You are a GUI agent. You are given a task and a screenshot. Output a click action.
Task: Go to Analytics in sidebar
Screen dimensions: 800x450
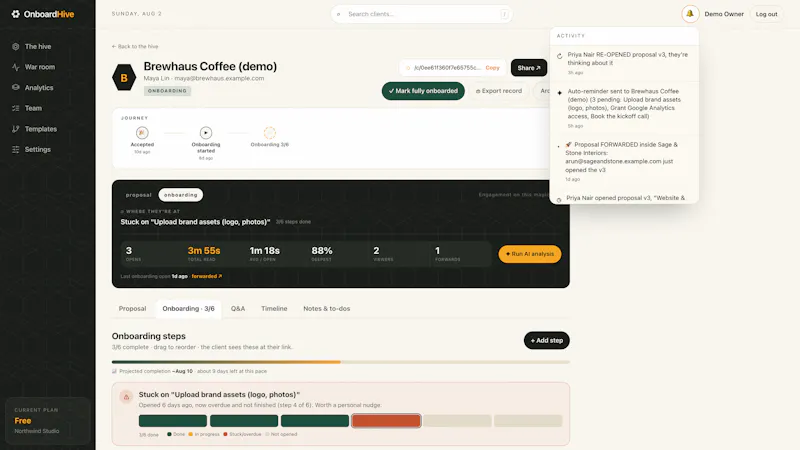39,88
